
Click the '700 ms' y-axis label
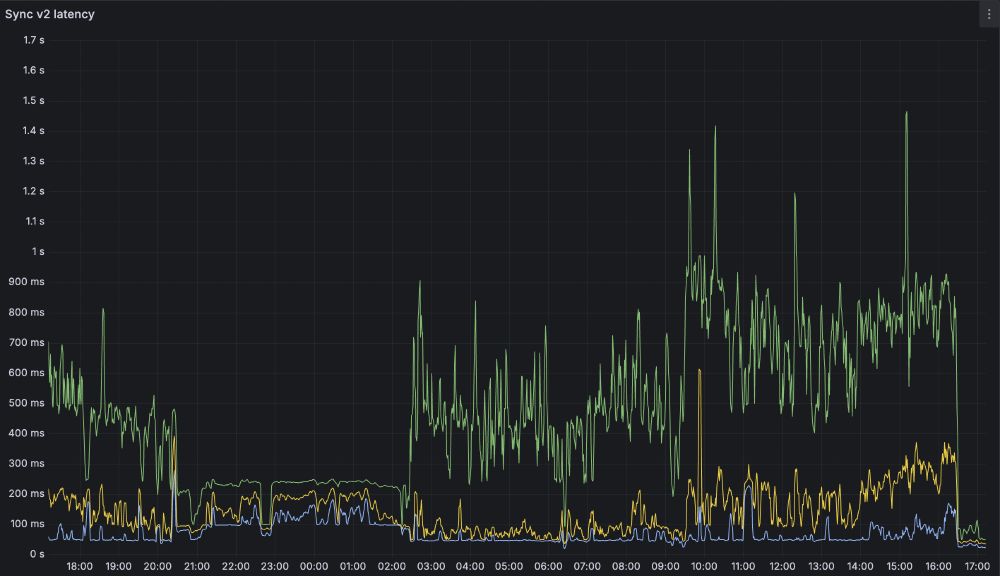[27, 343]
